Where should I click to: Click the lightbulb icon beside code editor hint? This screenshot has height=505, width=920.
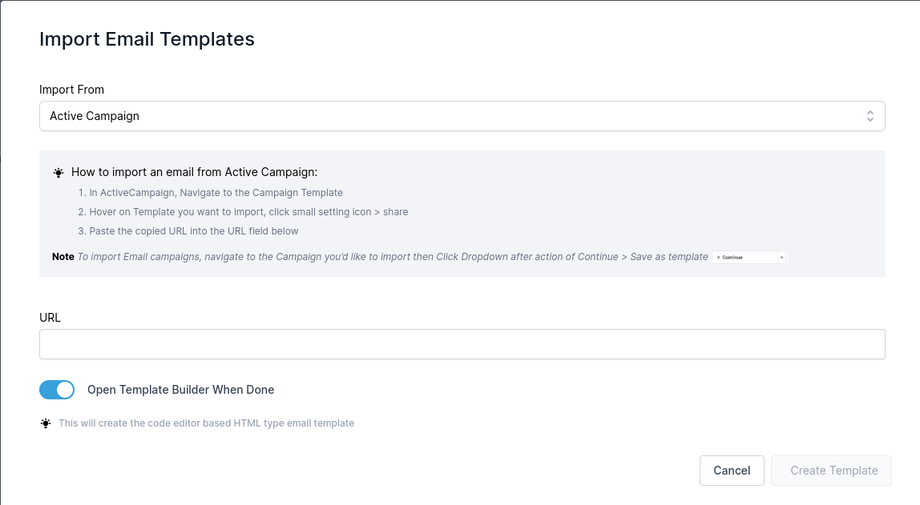[x=46, y=423]
